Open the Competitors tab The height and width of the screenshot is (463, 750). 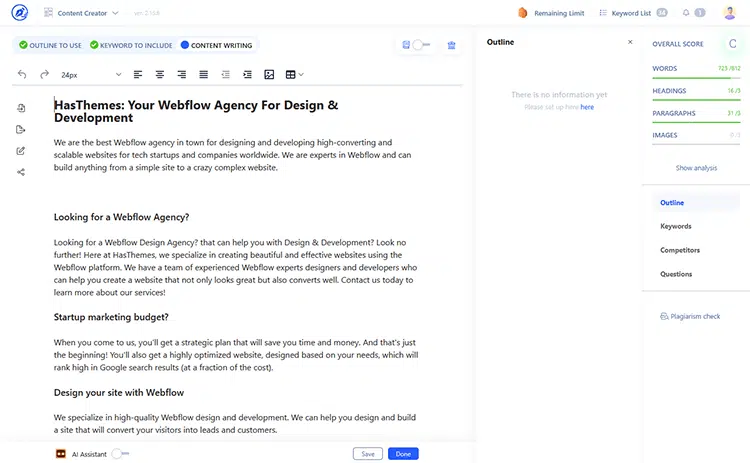click(x=679, y=250)
